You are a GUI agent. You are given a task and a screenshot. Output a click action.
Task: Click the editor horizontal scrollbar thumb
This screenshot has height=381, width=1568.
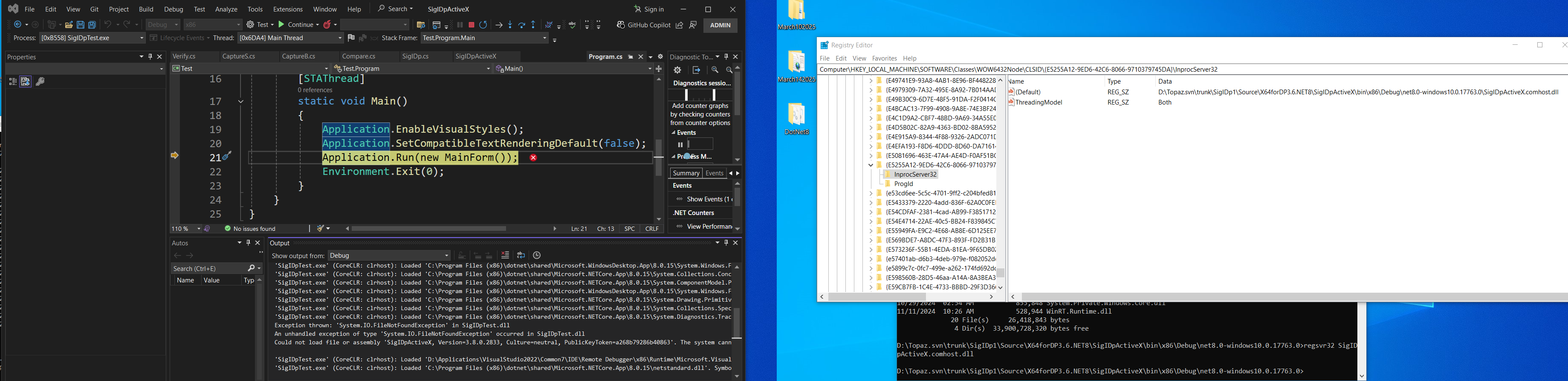tap(429, 229)
